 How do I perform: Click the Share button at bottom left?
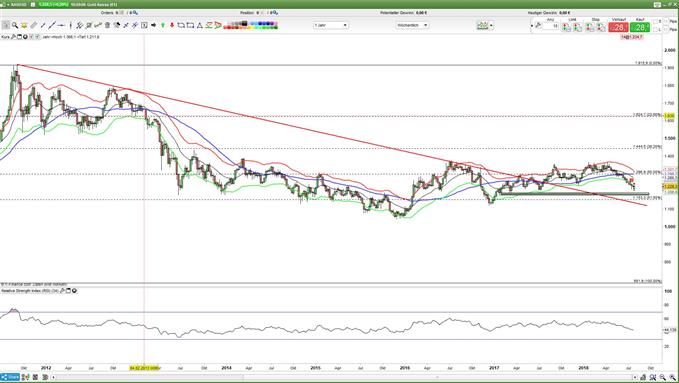[10, 377]
